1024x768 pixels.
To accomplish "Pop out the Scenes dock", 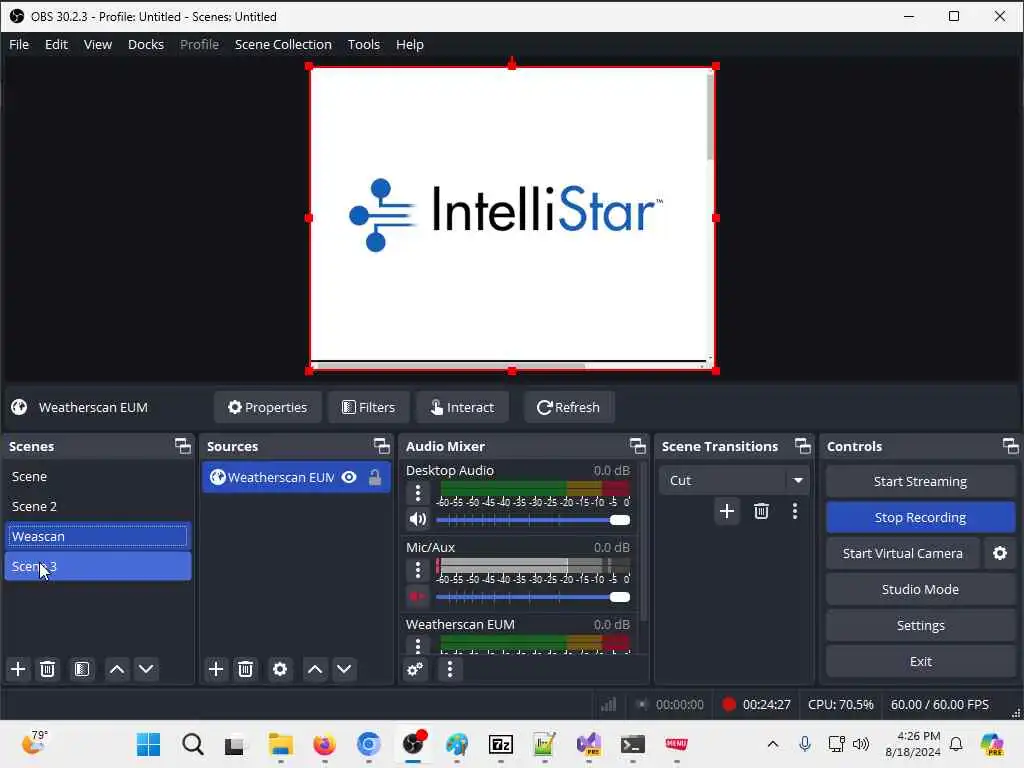I will click(183, 446).
